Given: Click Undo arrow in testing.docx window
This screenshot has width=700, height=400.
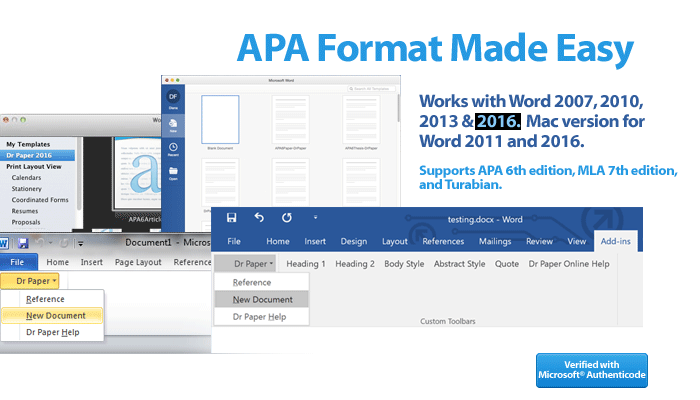Looking at the screenshot, I should pyautogui.click(x=259, y=217).
